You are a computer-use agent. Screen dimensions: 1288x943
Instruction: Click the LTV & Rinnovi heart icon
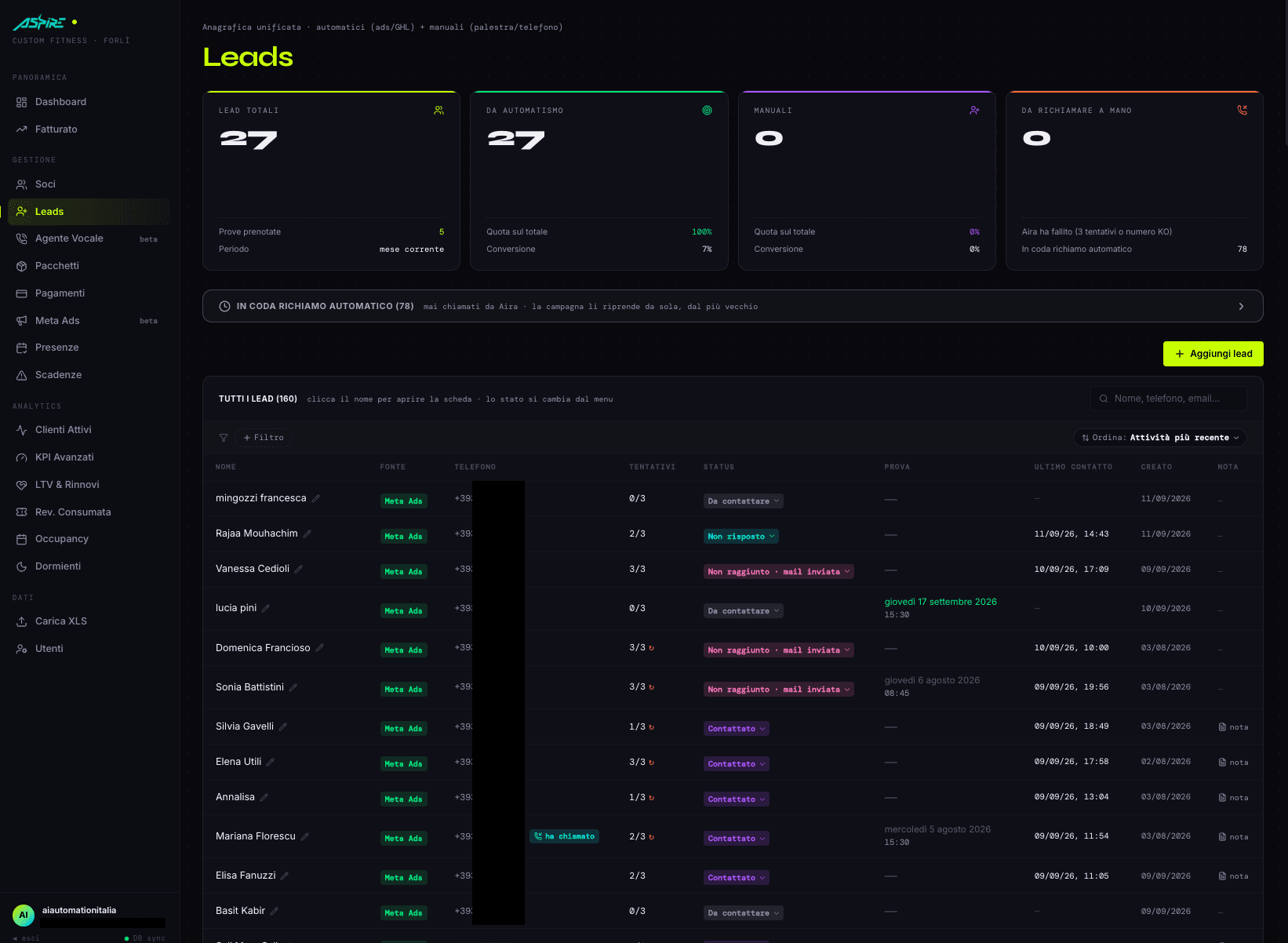tap(22, 485)
